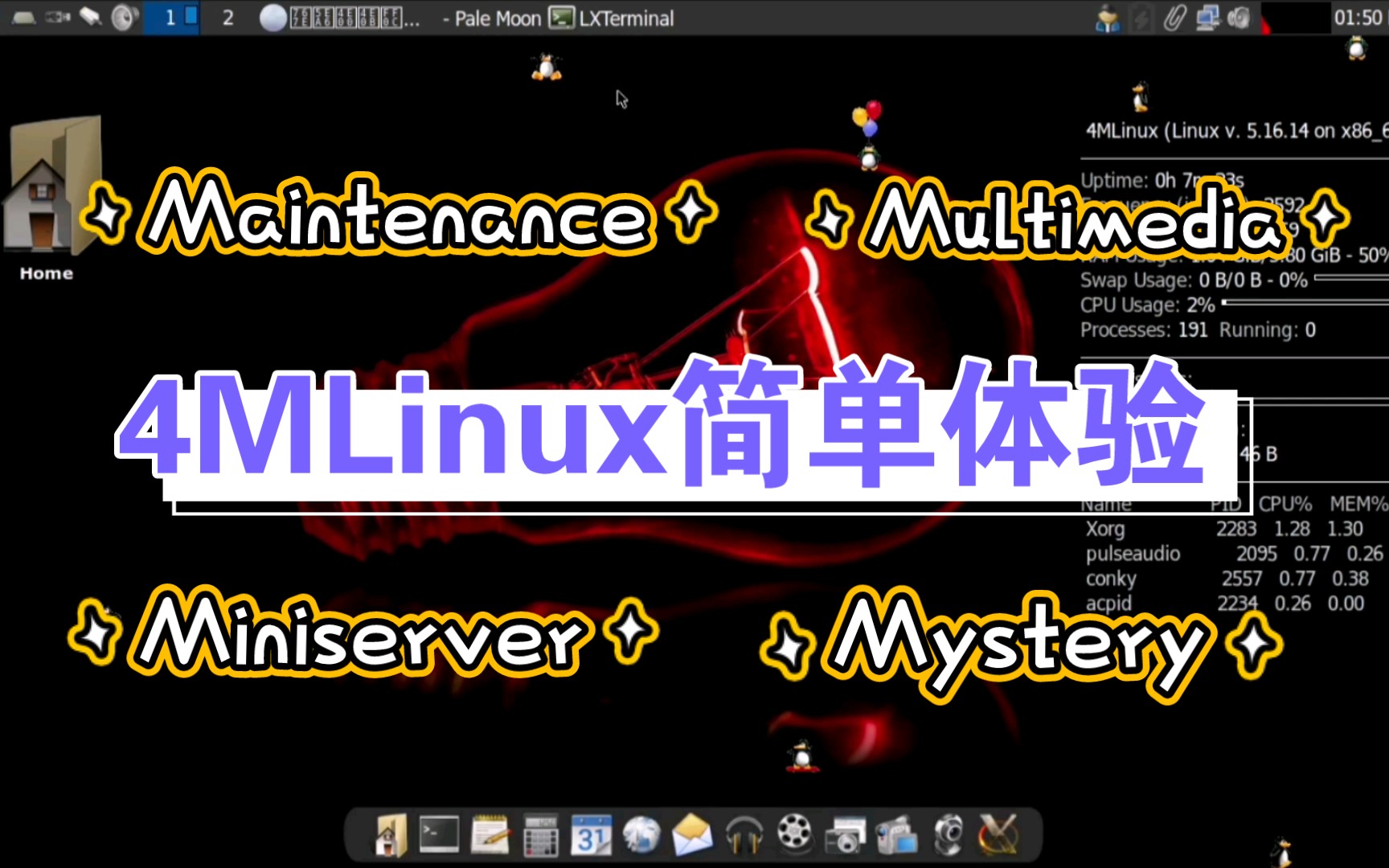
Task: Open the calculator app in the dock
Action: [x=542, y=836]
